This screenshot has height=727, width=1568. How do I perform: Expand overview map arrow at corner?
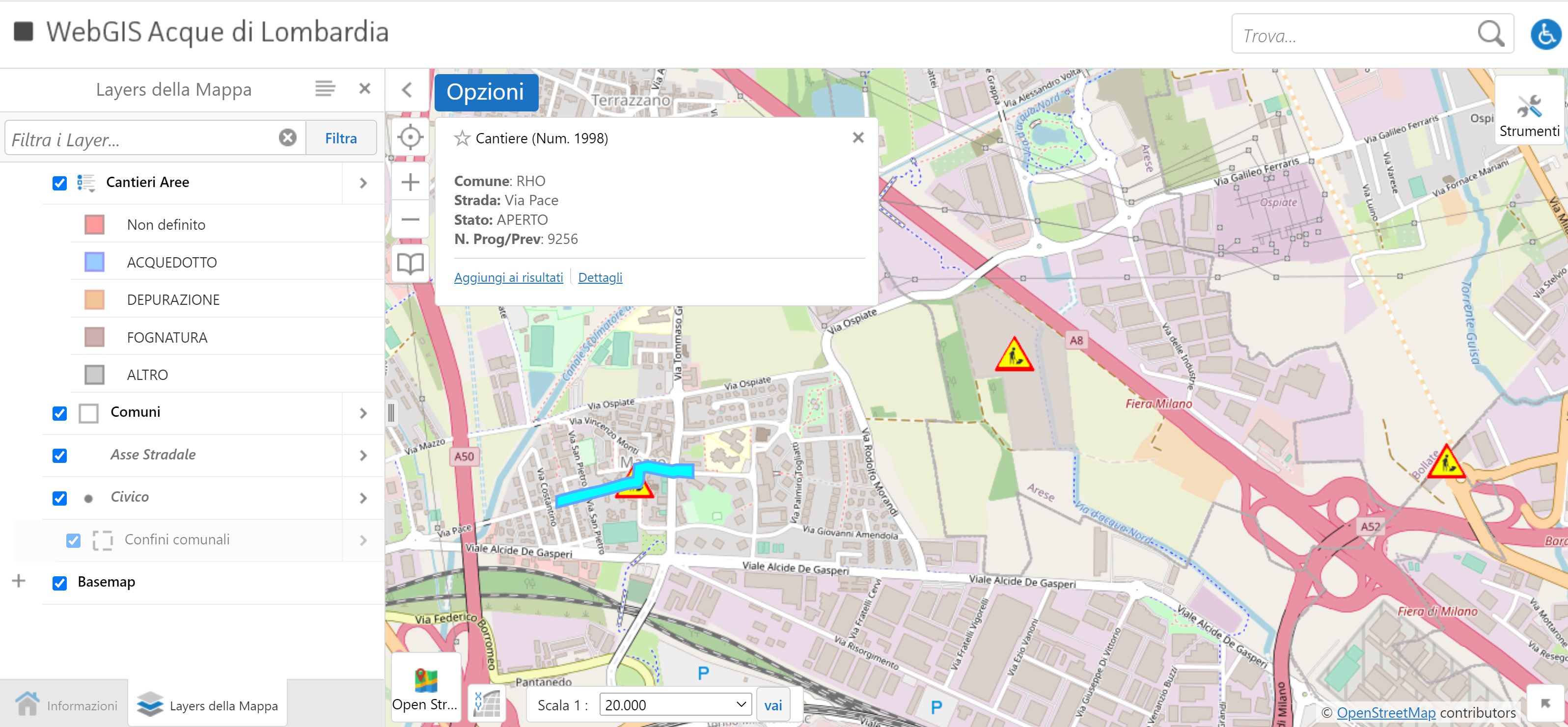[1545, 704]
